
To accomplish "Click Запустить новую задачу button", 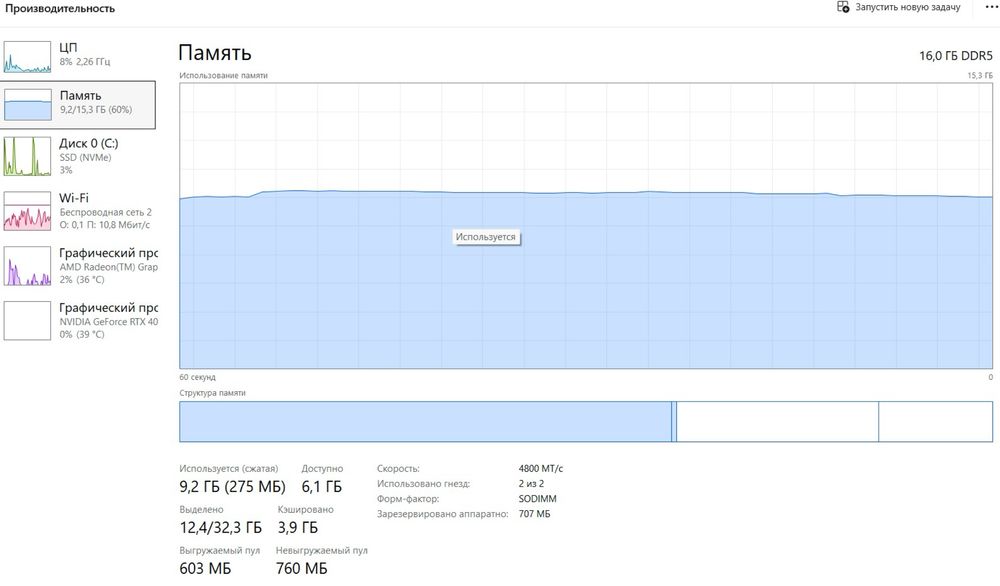I will click(x=899, y=7).
